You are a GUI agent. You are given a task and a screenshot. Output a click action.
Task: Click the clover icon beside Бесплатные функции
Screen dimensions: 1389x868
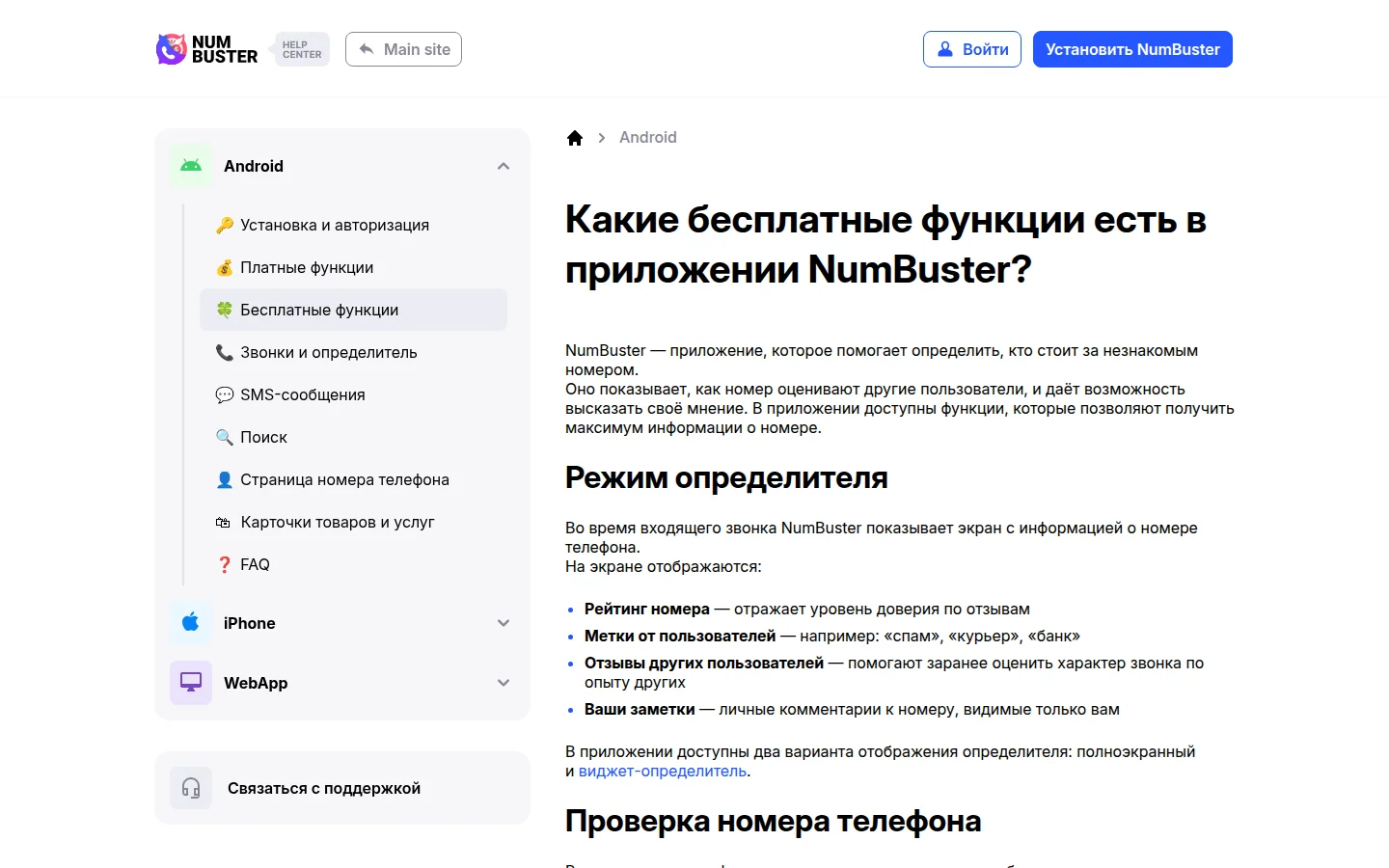pos(225,310)
